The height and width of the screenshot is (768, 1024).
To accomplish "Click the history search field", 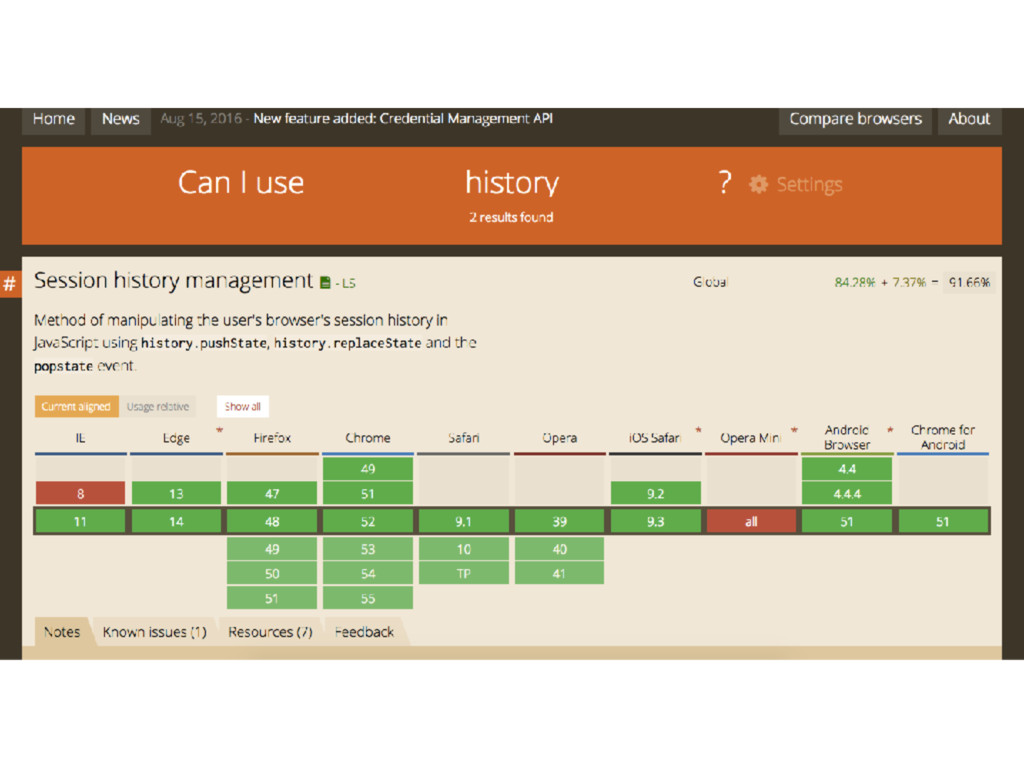I will 511,183.
